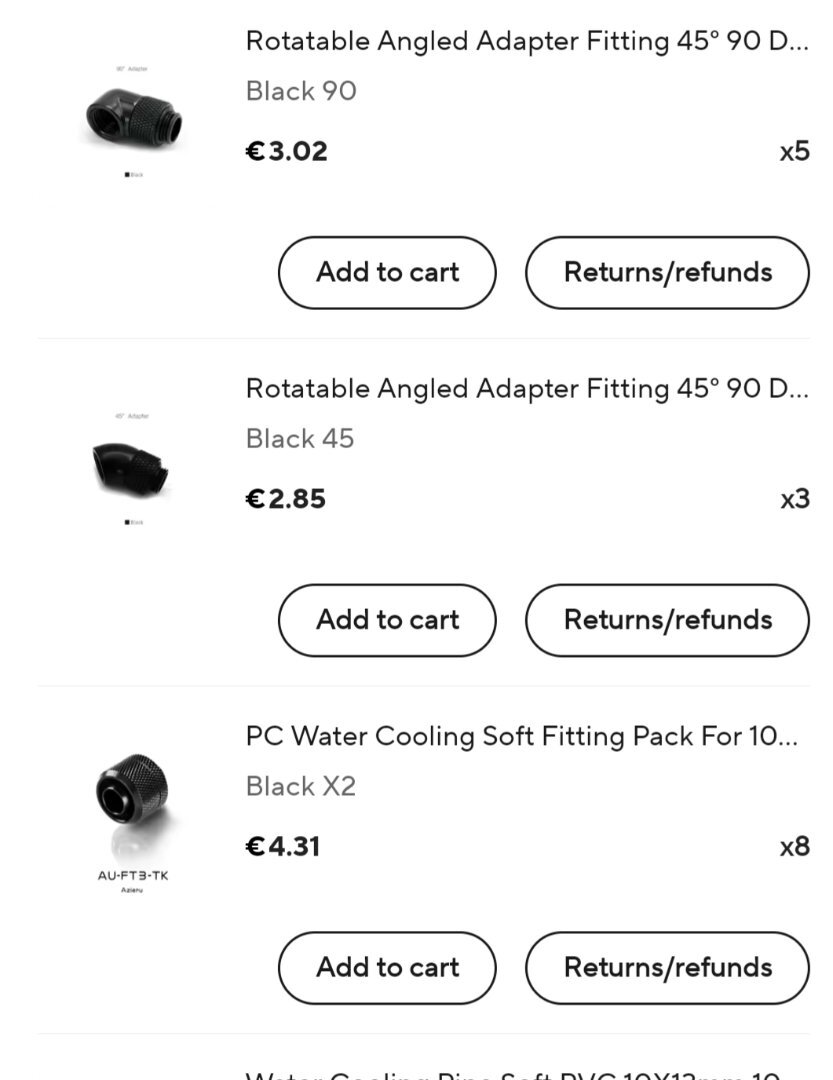This screenshot has width=833, height=1080.
Task: Open the Rotatable Angled Adapter title above Black 90
Action: [527, 41]
